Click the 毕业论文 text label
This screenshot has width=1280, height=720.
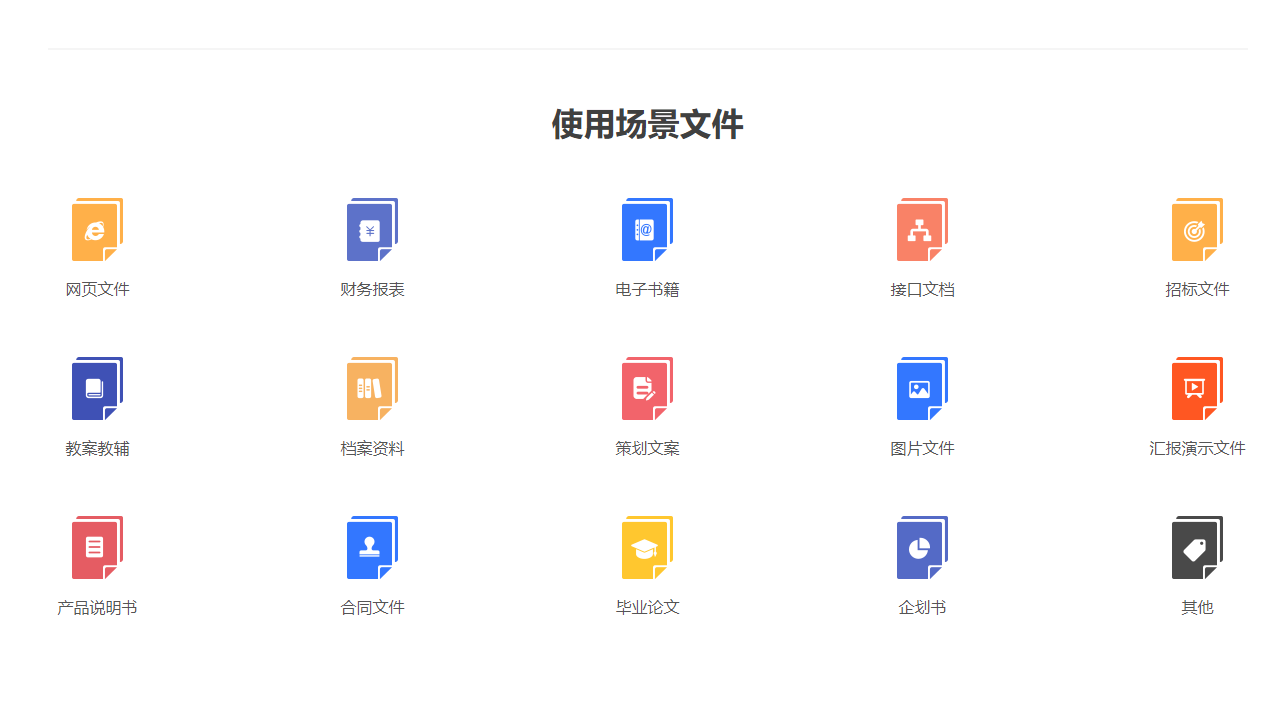pos(646,607)
